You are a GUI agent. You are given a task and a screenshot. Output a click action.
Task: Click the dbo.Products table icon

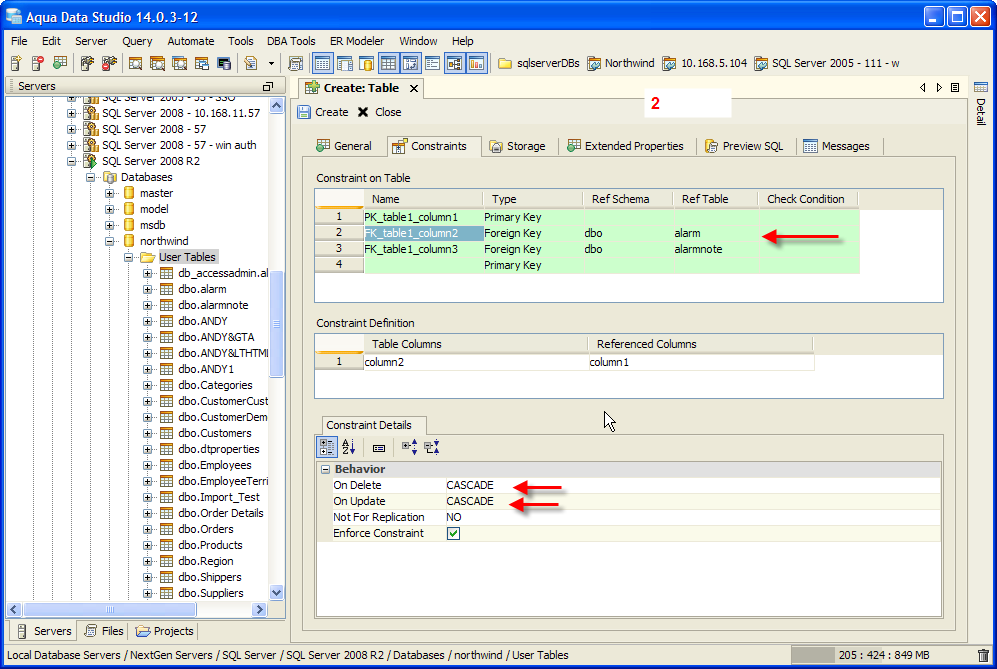point(167,545)
